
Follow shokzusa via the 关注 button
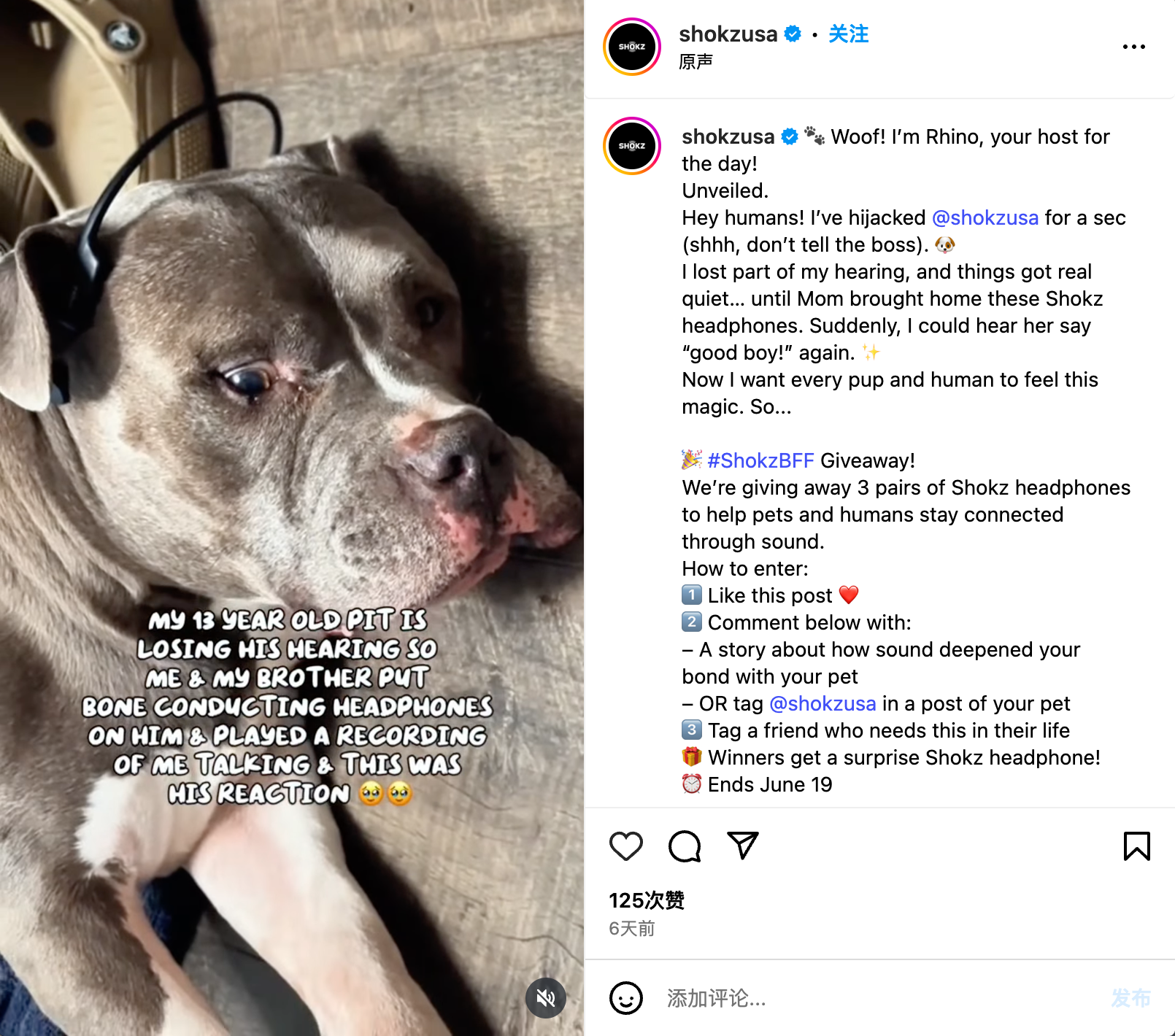tap(848, 34)
